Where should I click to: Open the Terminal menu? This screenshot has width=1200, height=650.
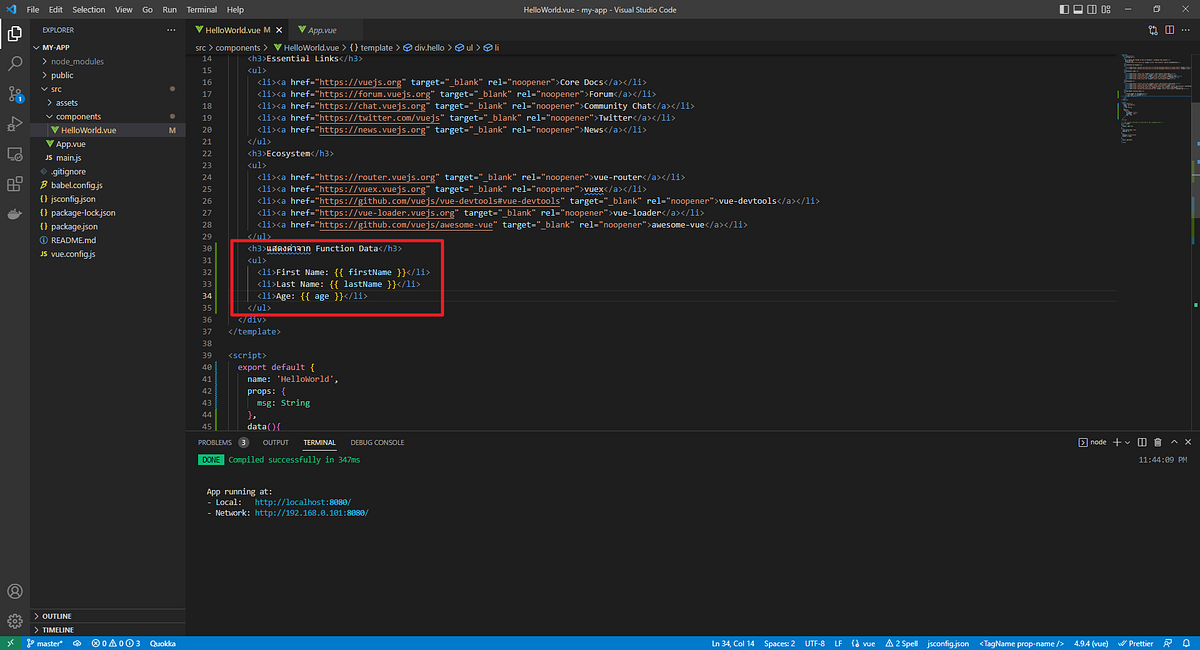click(x=201, y=9)
